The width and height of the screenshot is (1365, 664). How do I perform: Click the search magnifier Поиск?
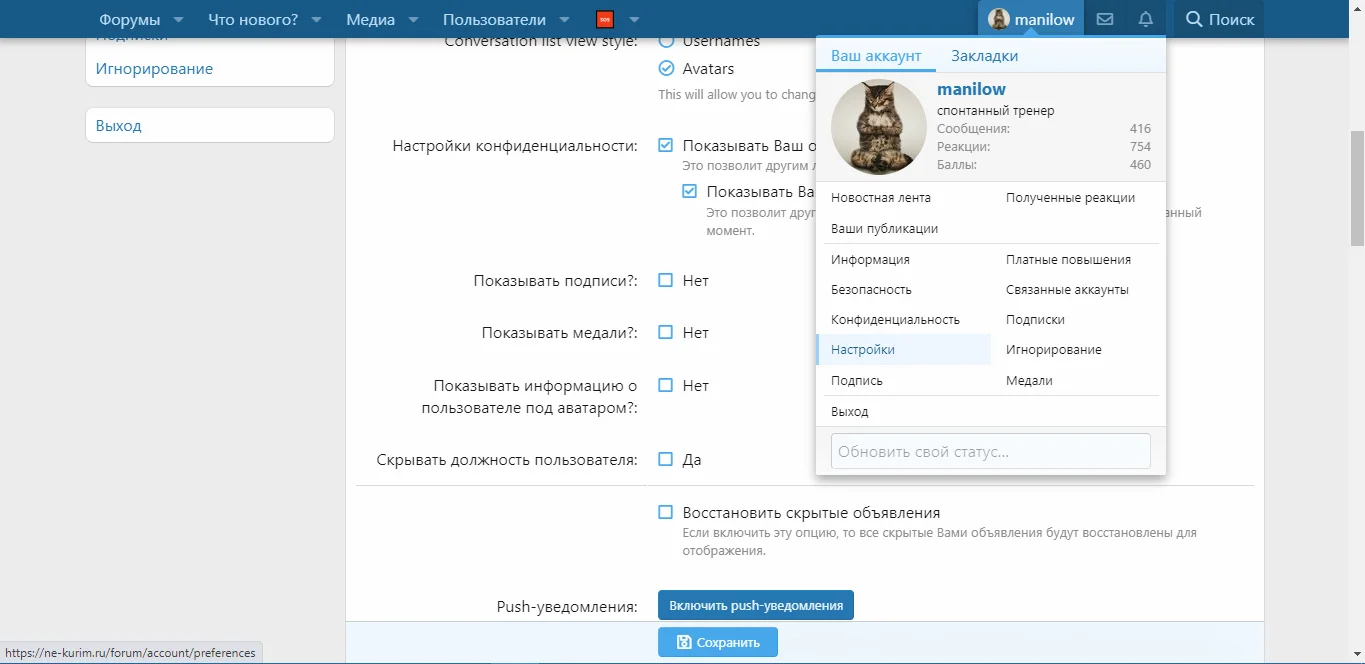[x=1219, y=19]
